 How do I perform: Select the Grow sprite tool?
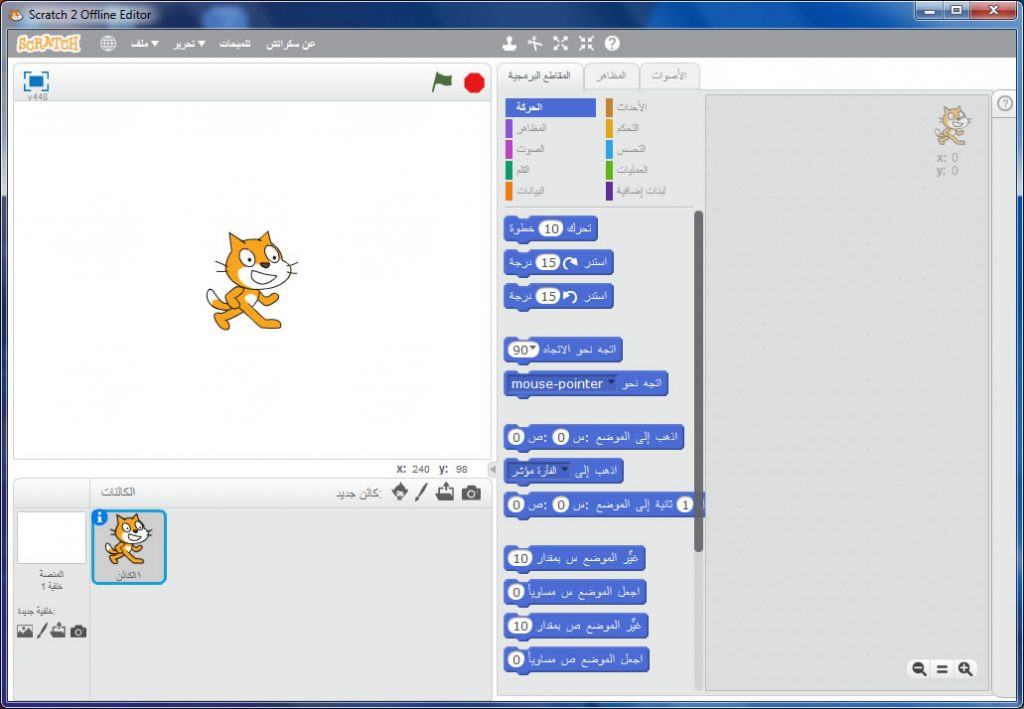click(x=560, y=44)
